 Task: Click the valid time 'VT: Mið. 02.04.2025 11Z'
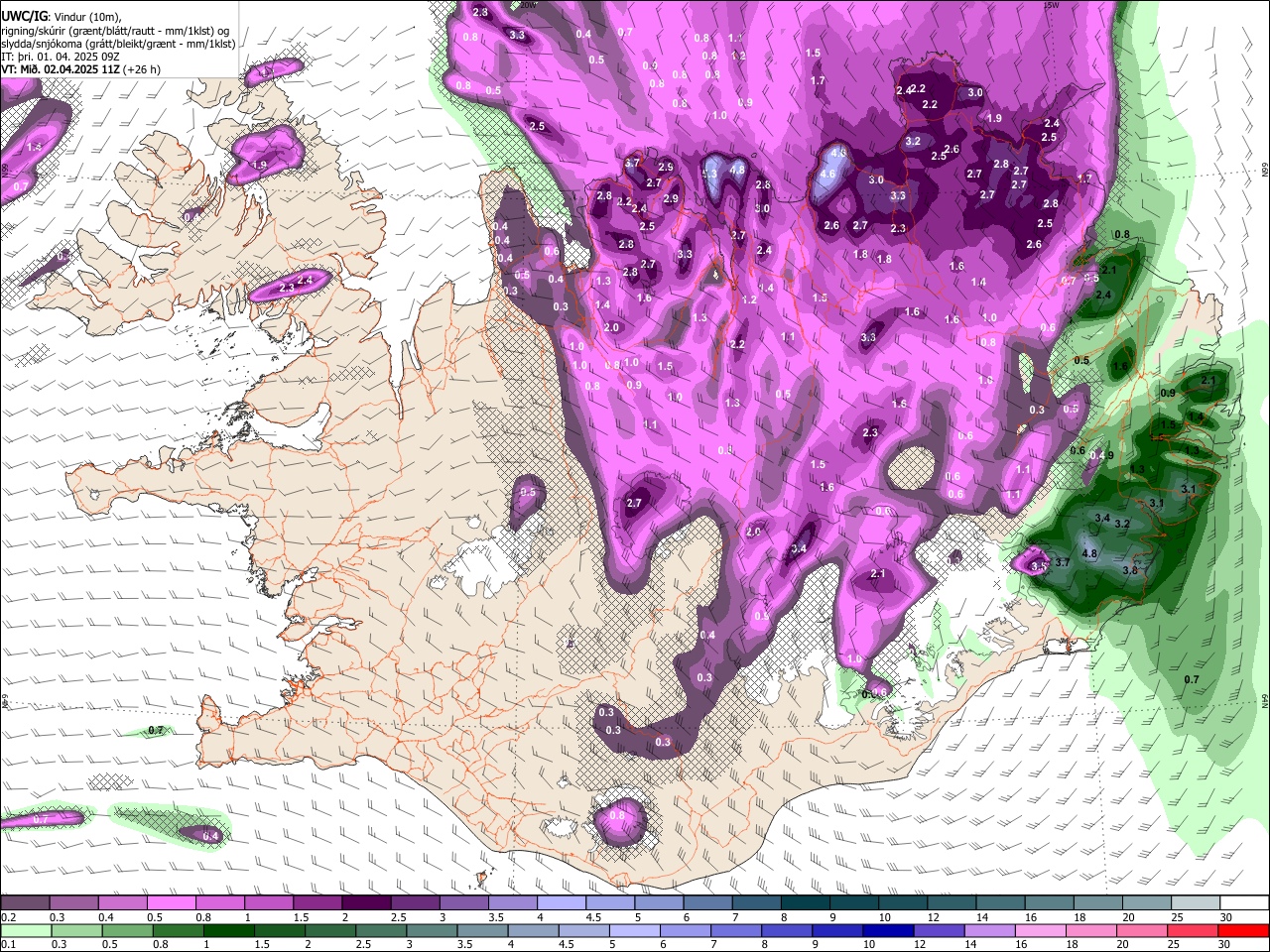[x=61, y=69]
